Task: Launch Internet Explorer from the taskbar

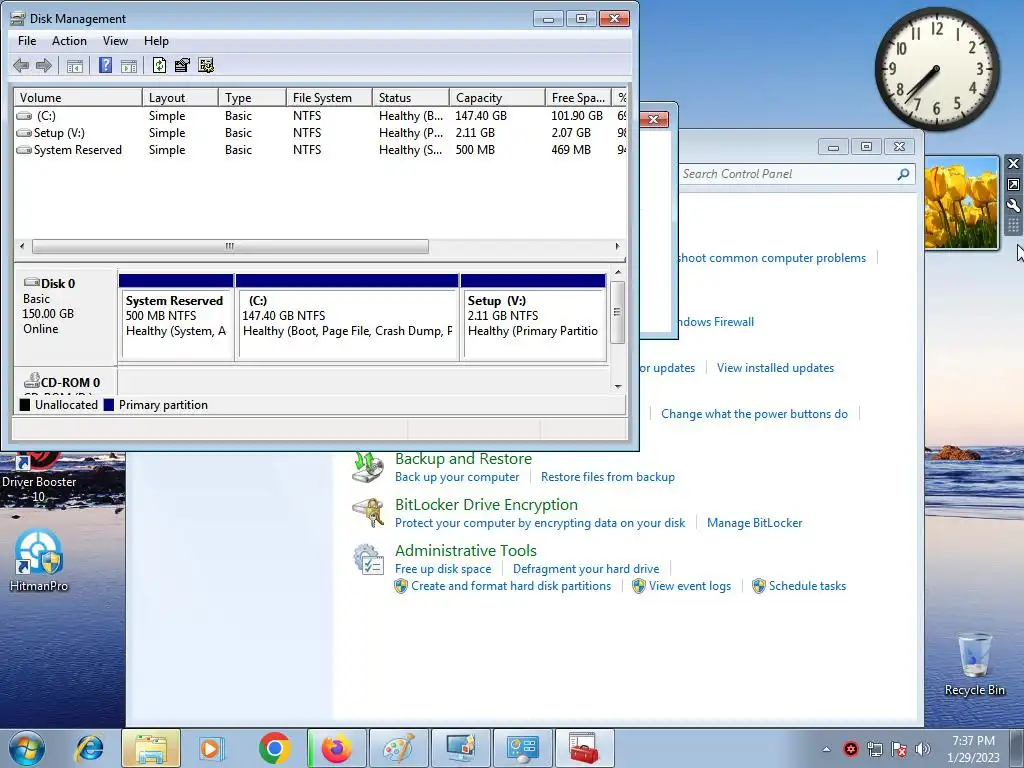Action: [89, 748]
